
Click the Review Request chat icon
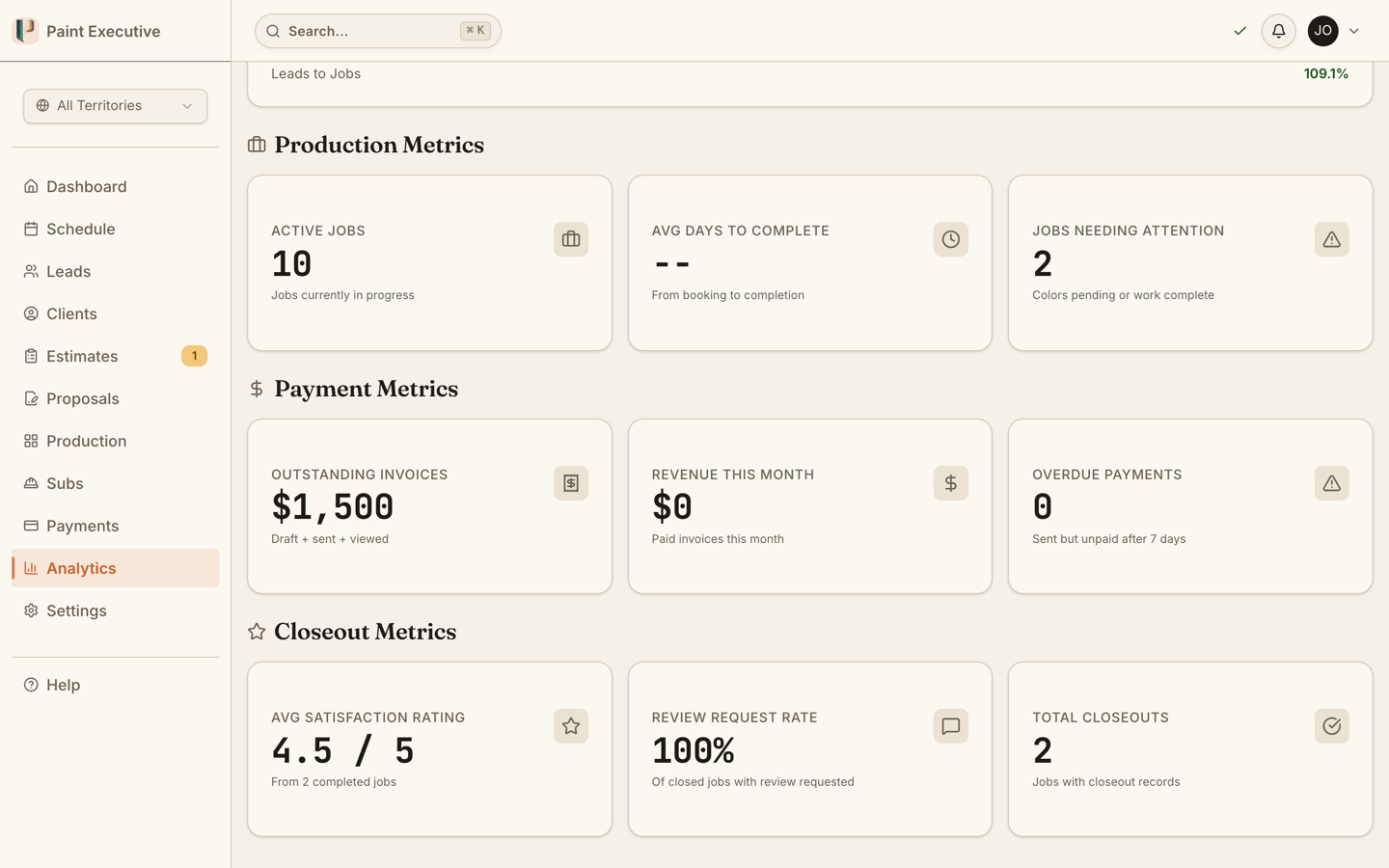click(x=951, y=726)
